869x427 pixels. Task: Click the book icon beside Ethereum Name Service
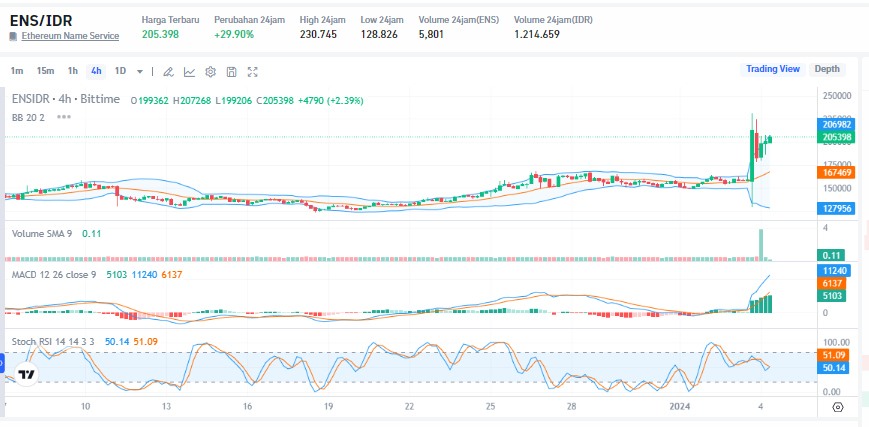[x=14, y=36]
